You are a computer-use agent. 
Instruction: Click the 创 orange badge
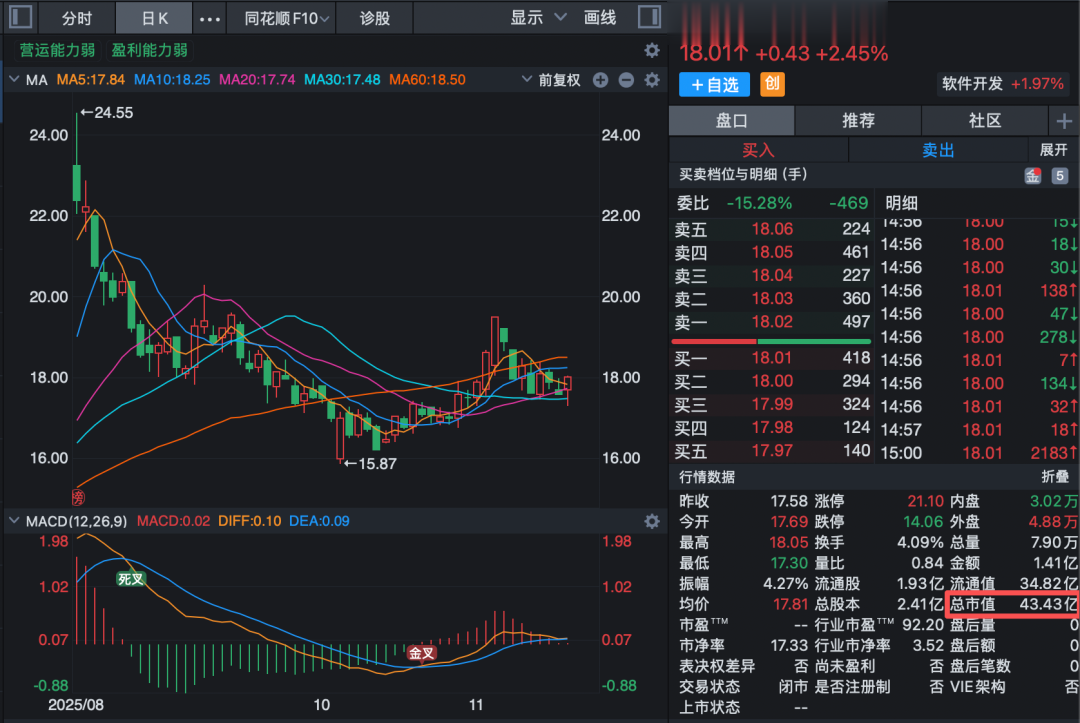point(771,84)
